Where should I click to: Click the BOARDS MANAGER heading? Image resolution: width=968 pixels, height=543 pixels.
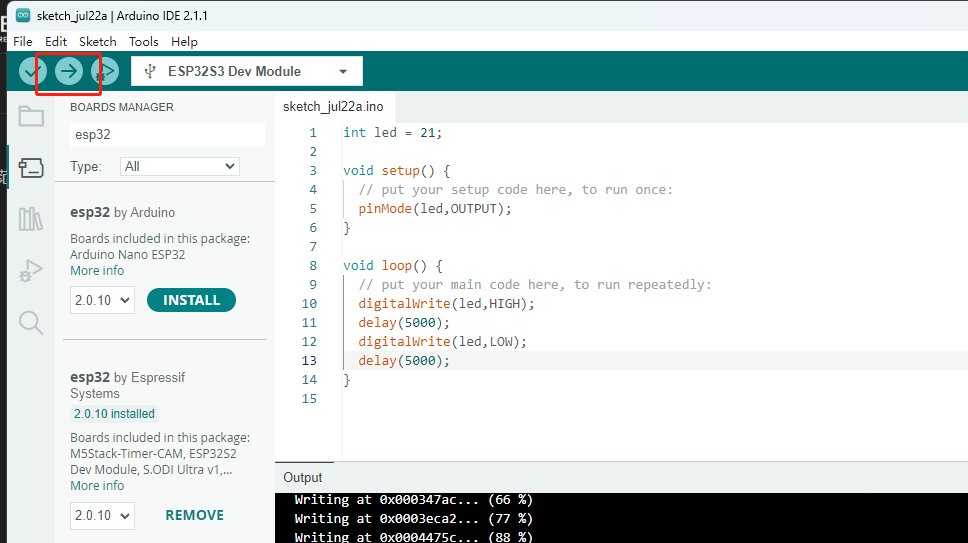tap(122, 107)
